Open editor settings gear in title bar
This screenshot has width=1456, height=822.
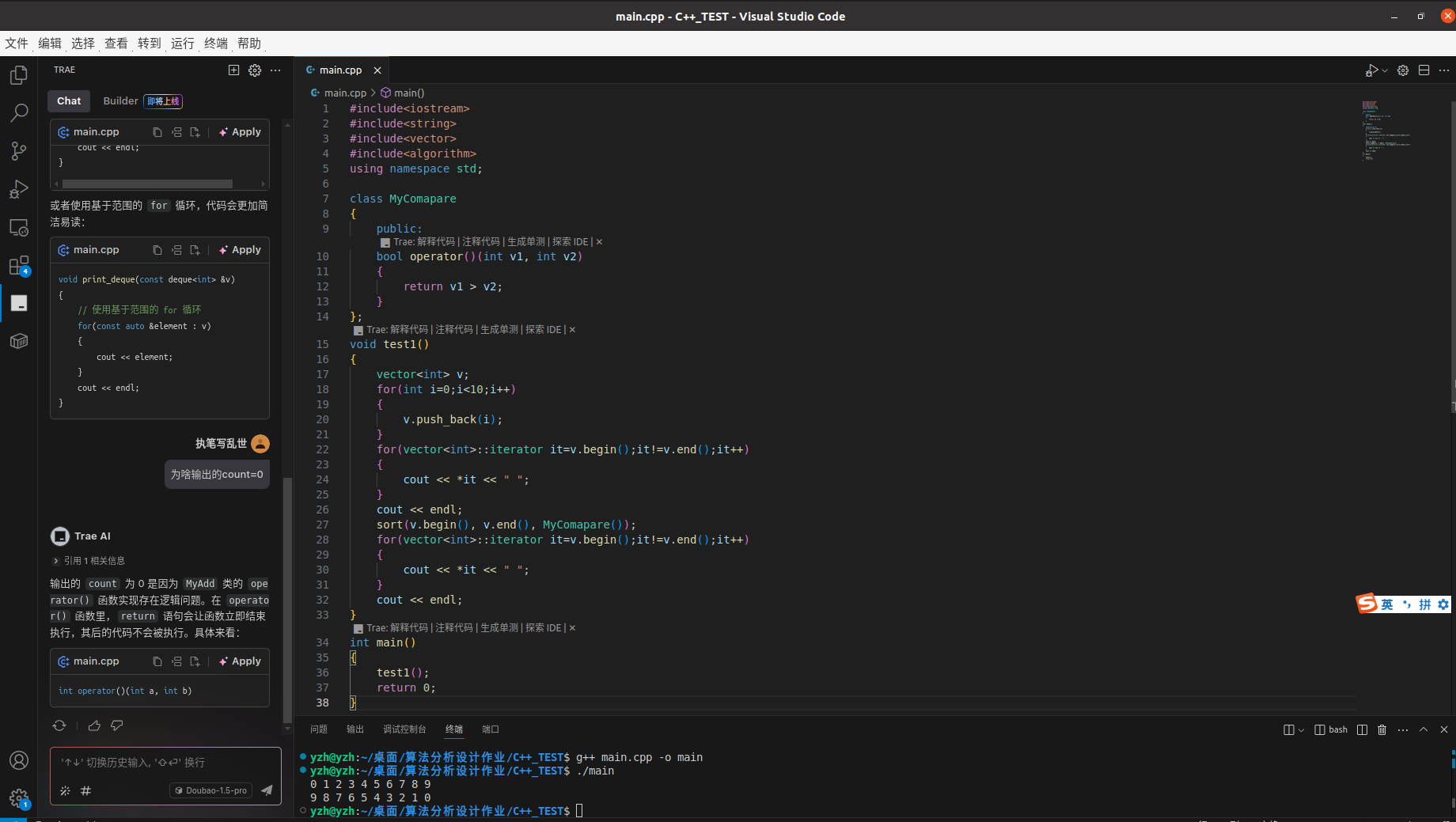(1403, 70)
